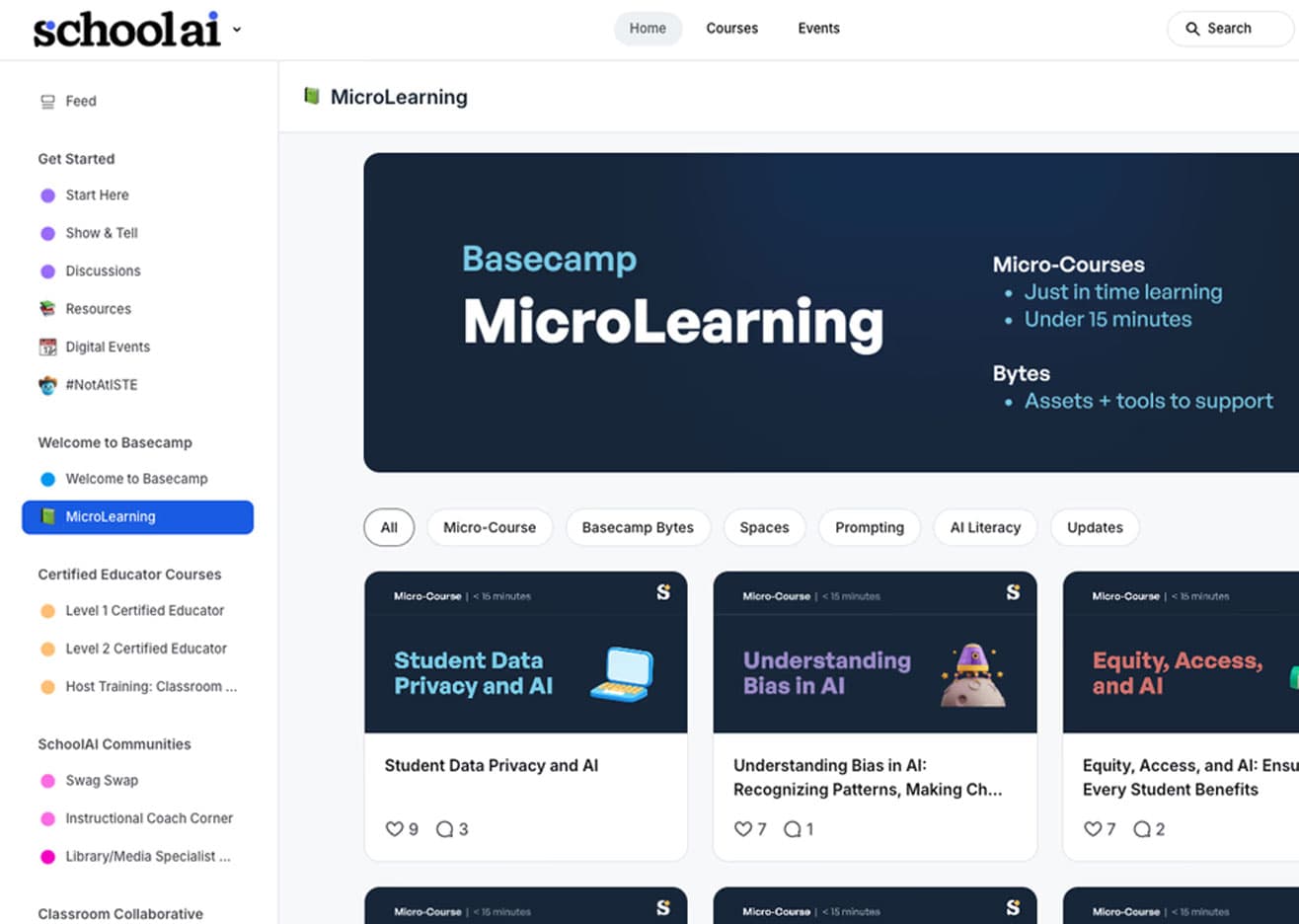1299x924 pixels.
Task: Click the SchoolAI logo
Action: click(x=126, y=30)
